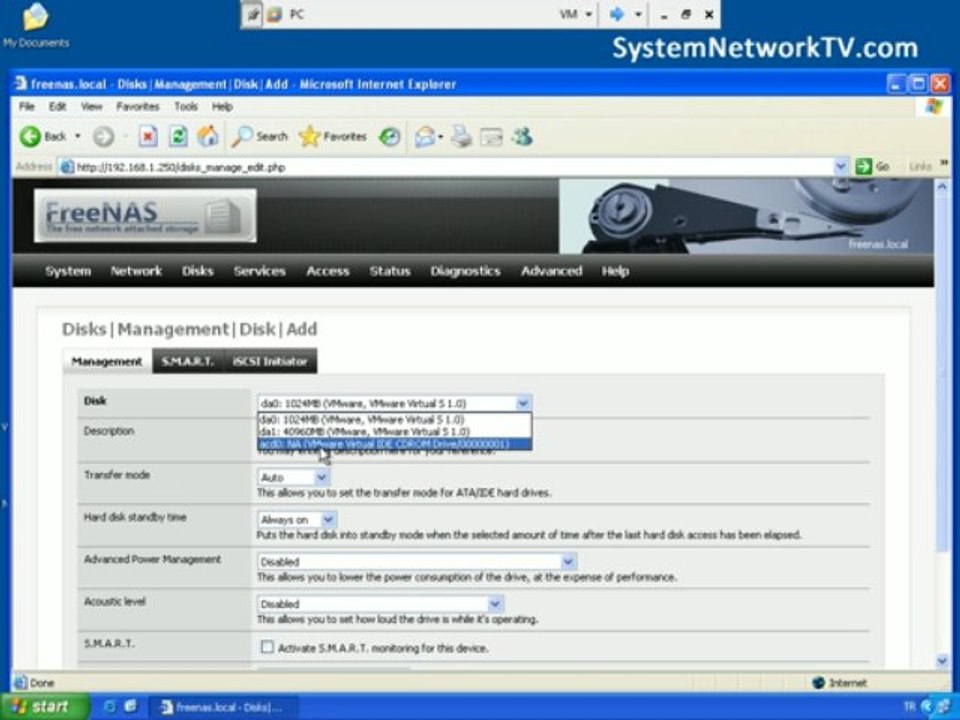Click the FreeNAS logo banner

click(145, 215)
